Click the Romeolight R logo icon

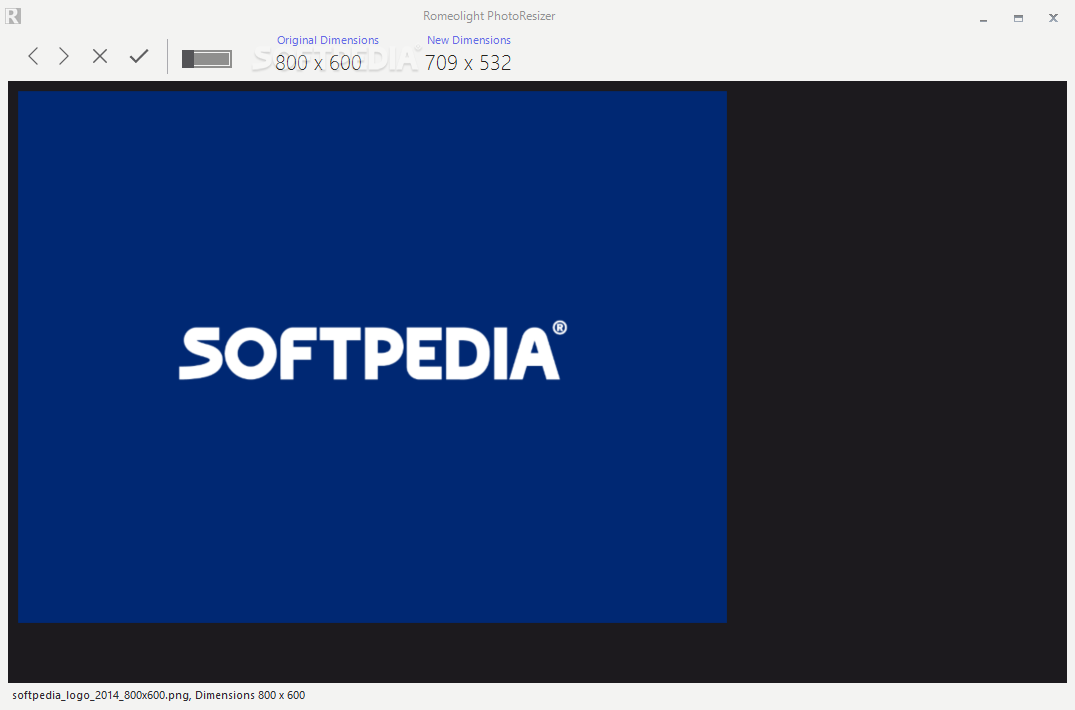[13, 16]
